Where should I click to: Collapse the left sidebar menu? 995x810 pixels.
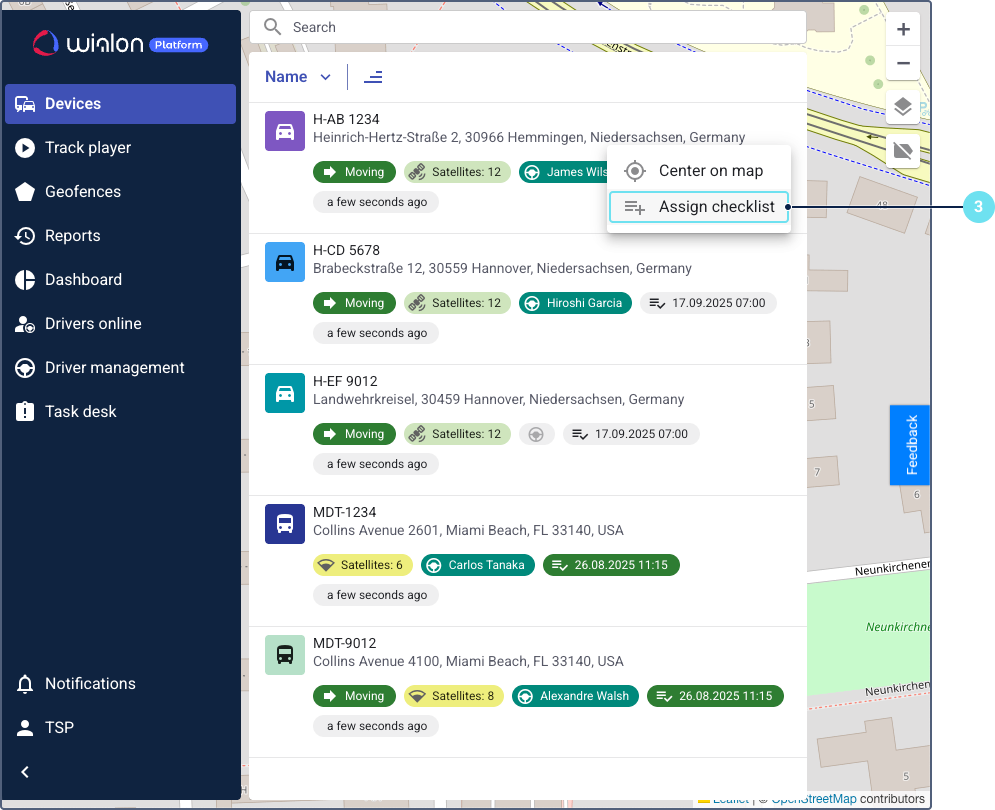(26, 771)
